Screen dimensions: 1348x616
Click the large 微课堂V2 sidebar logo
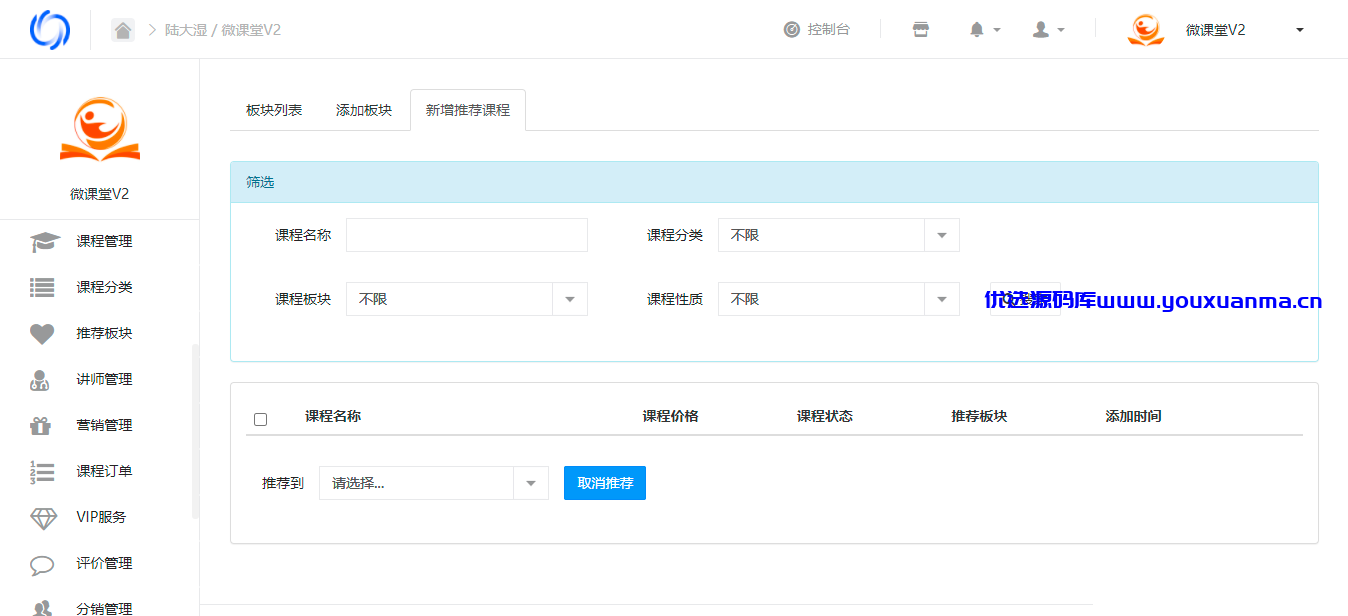[x=100, y=130]
